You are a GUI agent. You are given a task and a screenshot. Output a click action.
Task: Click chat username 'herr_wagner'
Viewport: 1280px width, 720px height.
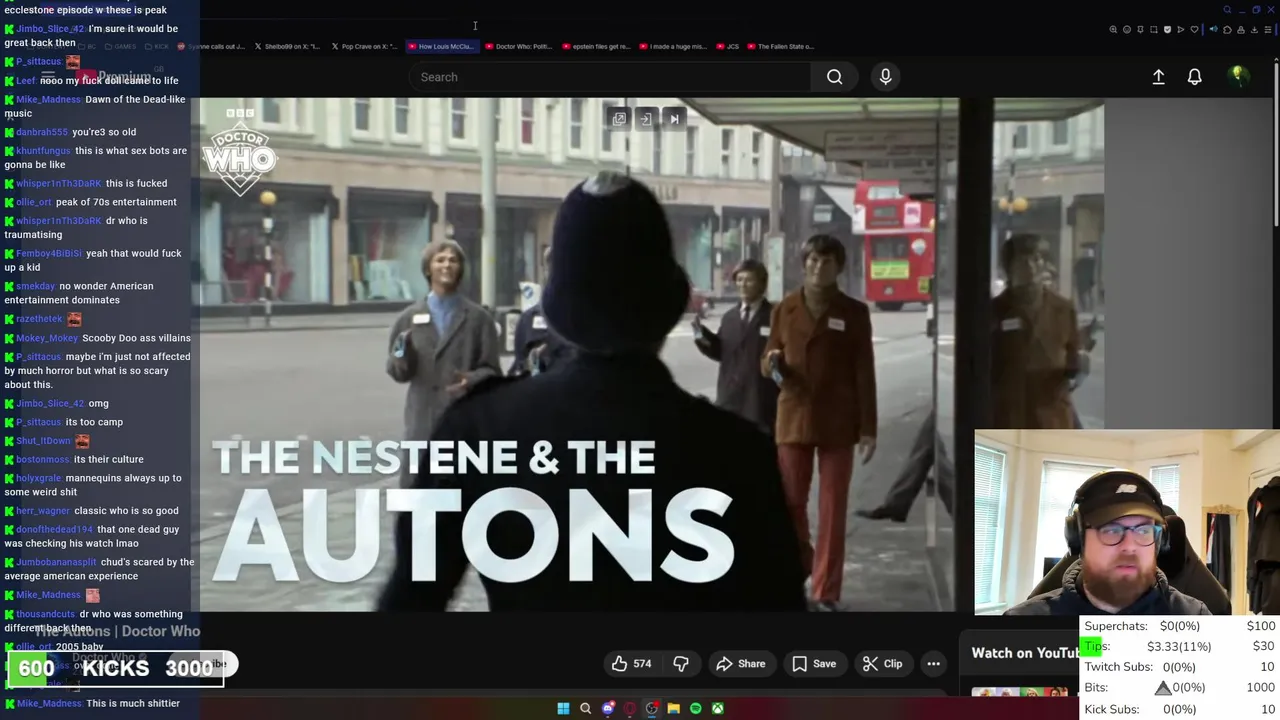pos(43,511)
